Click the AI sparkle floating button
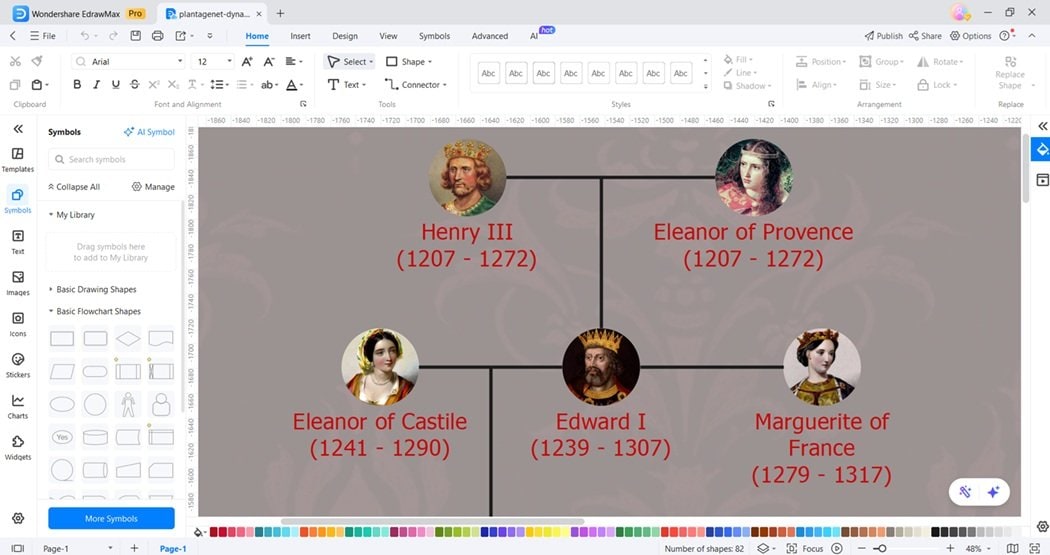Image resolution: width=1050 pixels, height=555 pixels. (x=993, y=492)
